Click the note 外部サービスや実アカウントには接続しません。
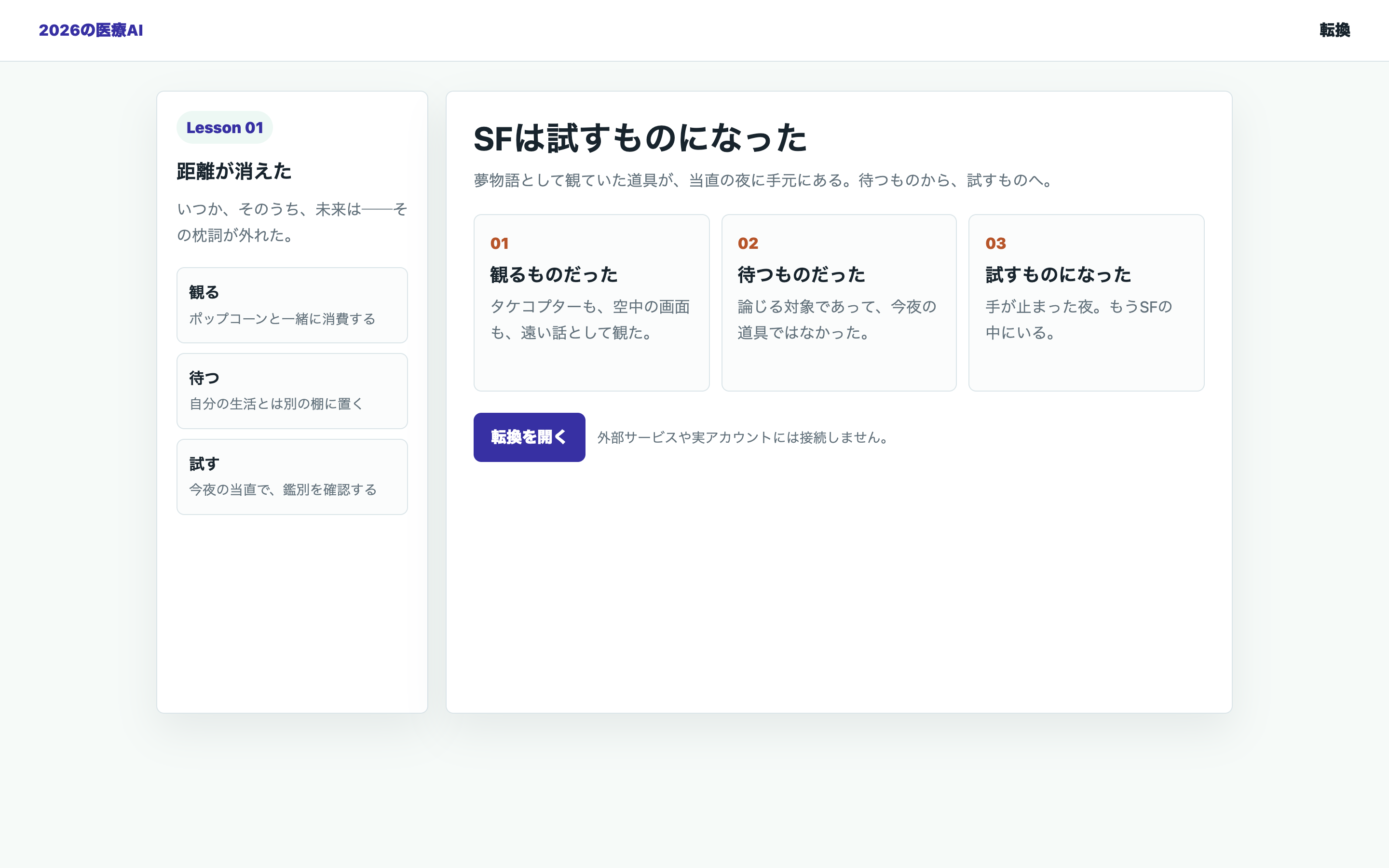The height and width of the screenshot is (868, 1389). [743, 437]
